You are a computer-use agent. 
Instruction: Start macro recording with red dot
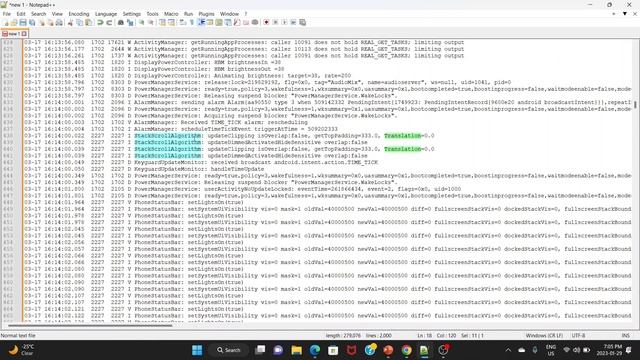pos(266,22)
